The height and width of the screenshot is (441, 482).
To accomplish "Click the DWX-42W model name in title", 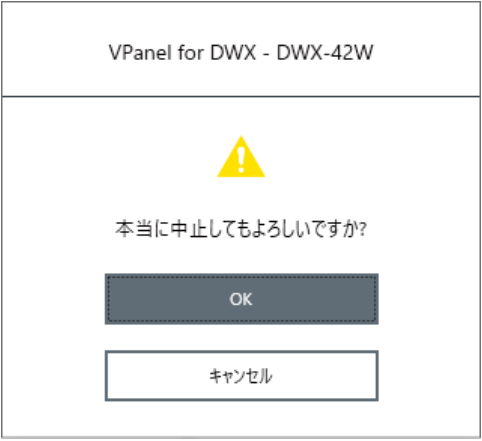I will [325, 52].
